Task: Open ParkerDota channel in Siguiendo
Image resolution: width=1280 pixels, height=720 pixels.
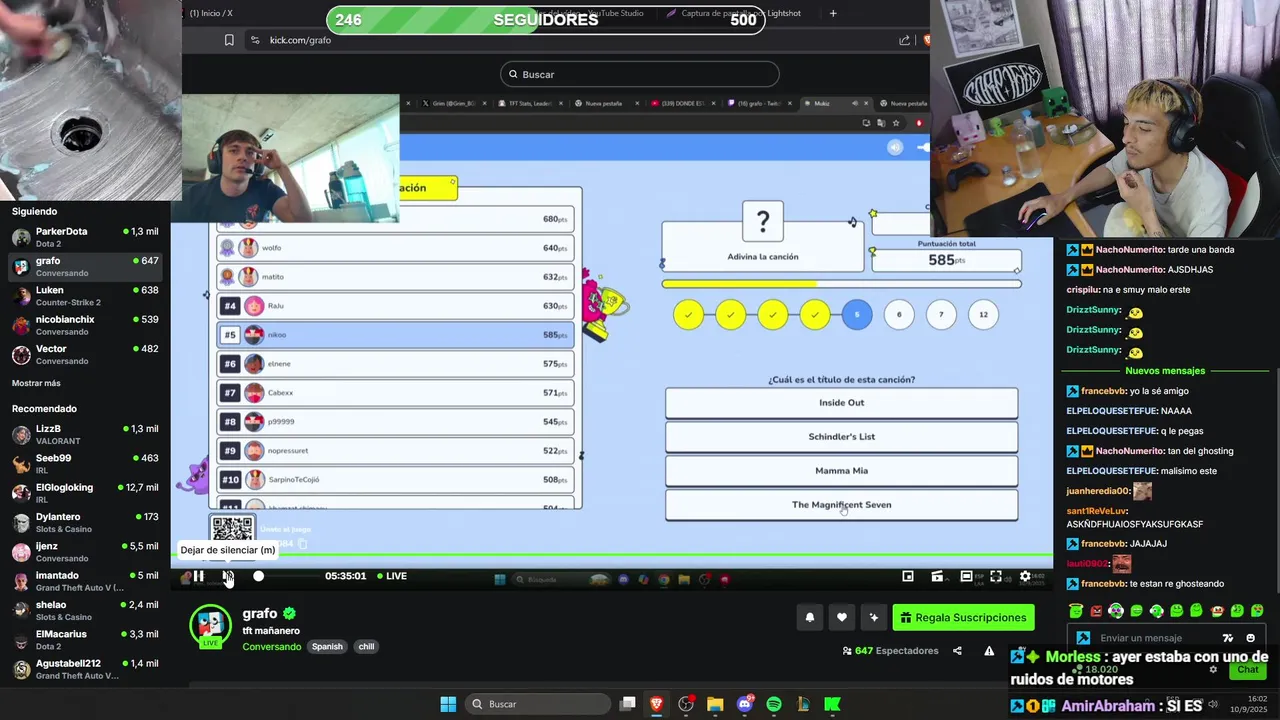Action: pos(85,237)
